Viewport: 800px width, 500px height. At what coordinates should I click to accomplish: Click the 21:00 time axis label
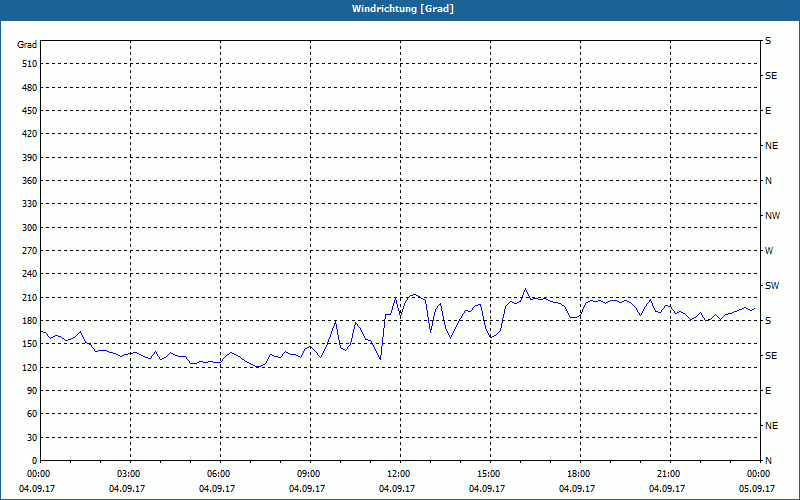[x=670, y=474]
